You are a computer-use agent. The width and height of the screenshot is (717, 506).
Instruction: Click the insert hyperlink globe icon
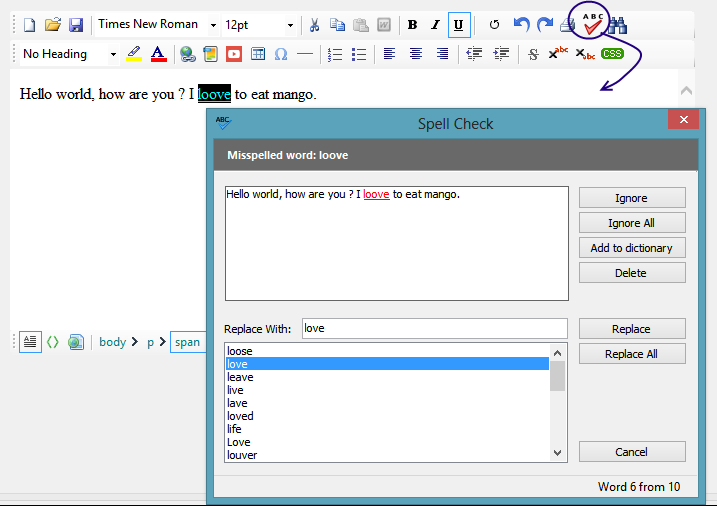[188, 54]
